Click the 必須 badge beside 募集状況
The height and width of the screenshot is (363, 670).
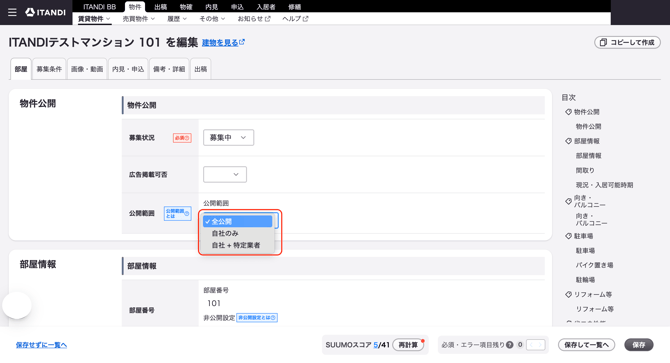click(182, 138)
